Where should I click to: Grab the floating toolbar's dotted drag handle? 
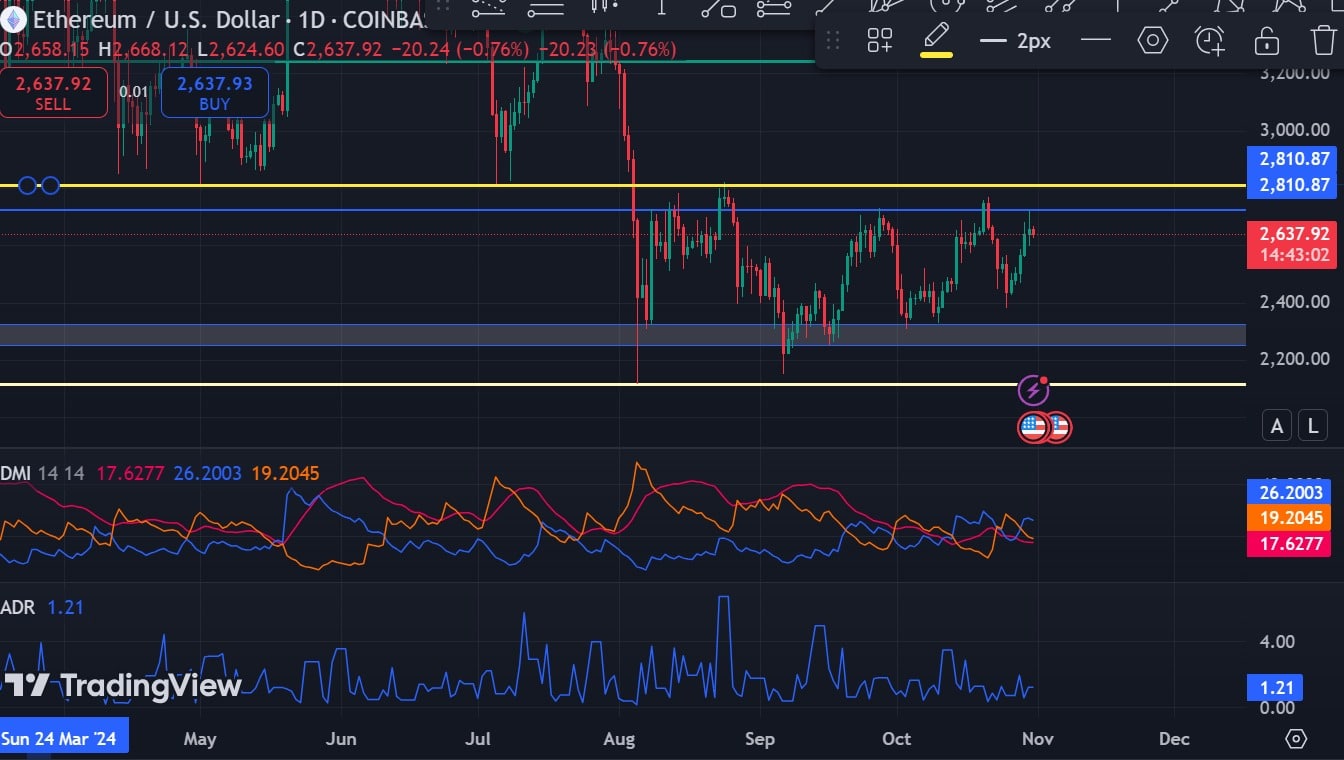click(x=832, y=41)
